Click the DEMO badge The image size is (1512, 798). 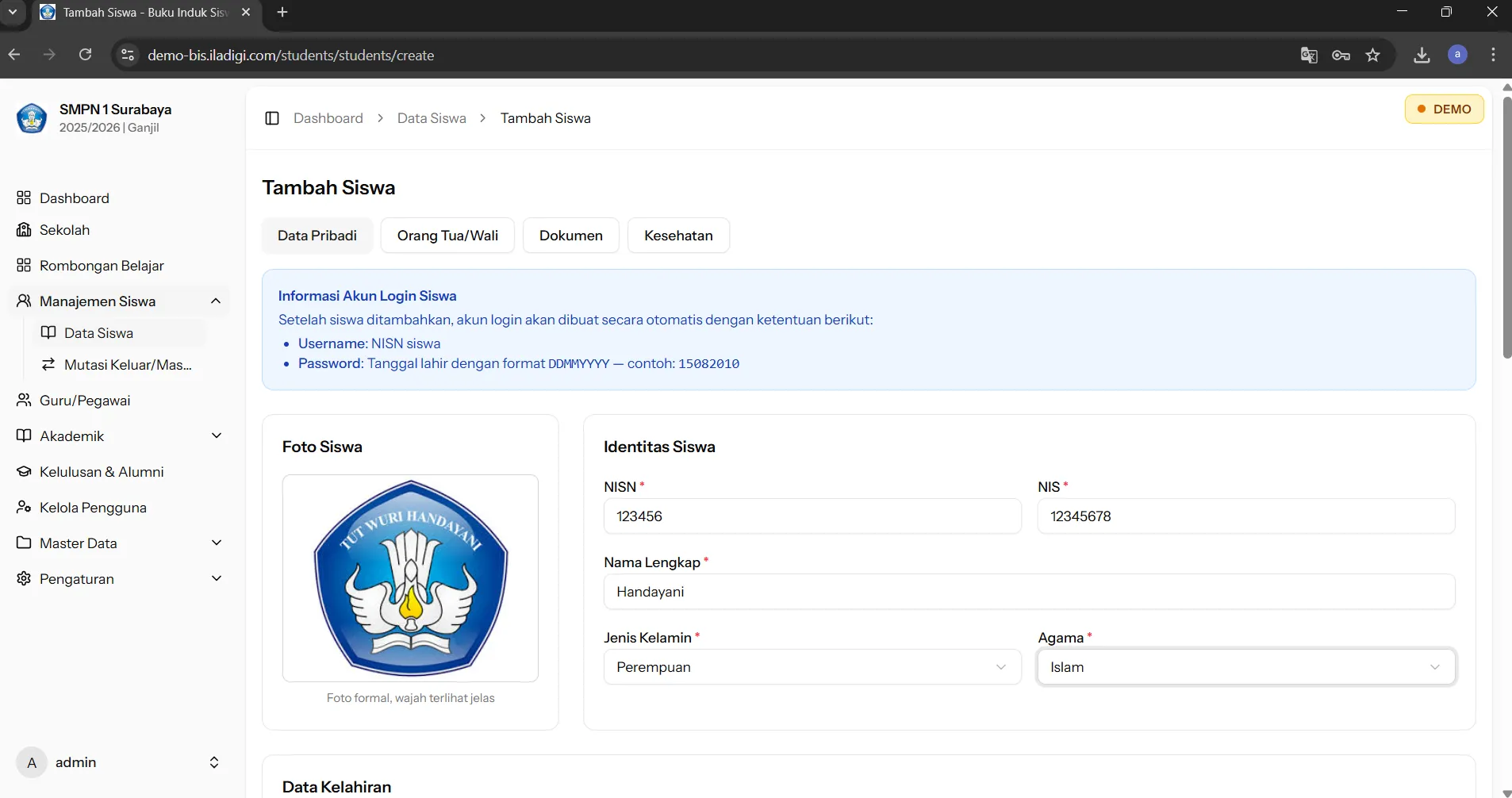1444,109
